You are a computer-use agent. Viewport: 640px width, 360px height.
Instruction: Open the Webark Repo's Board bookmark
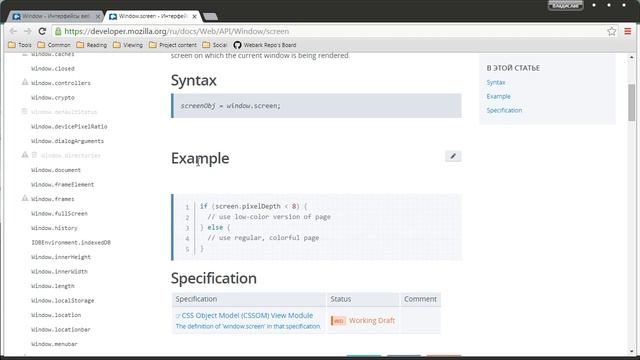(x=265, y=45)
